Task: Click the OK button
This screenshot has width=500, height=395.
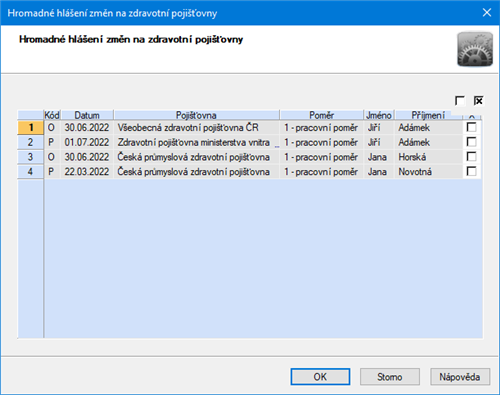Action: (320, 377)
